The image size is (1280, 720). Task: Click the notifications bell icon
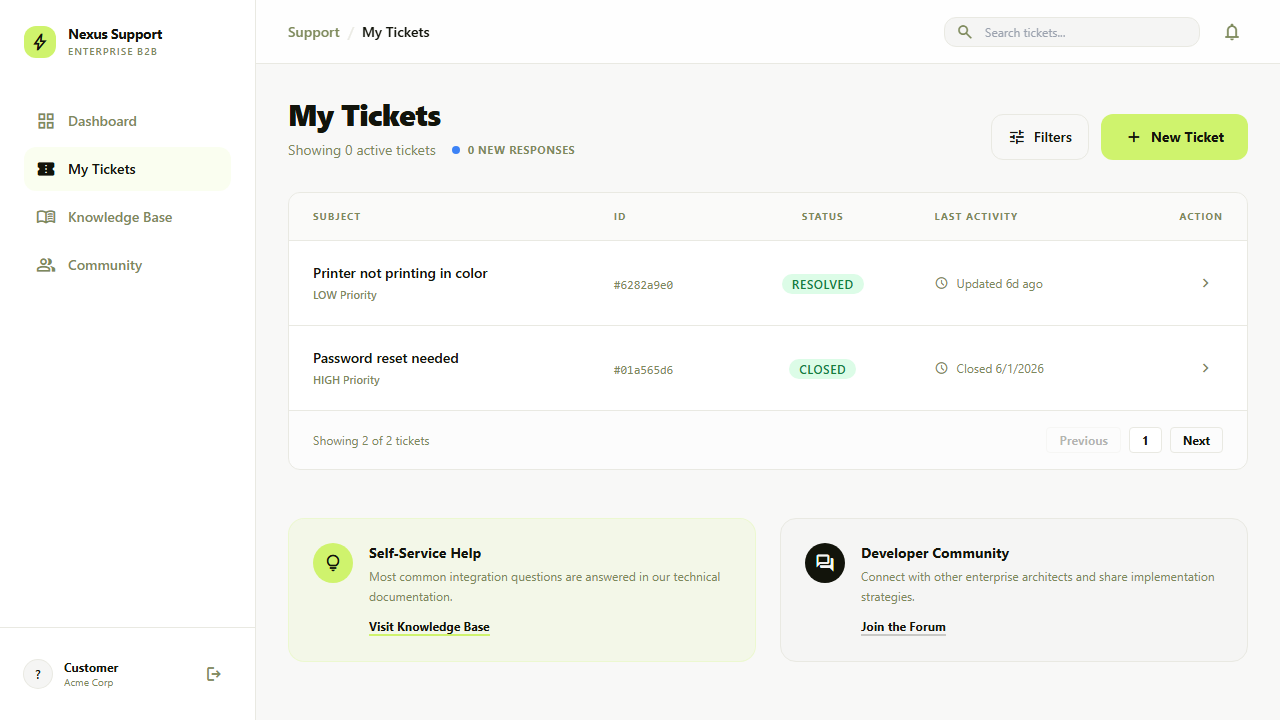pyautogui.click(x=1232, y=32)
